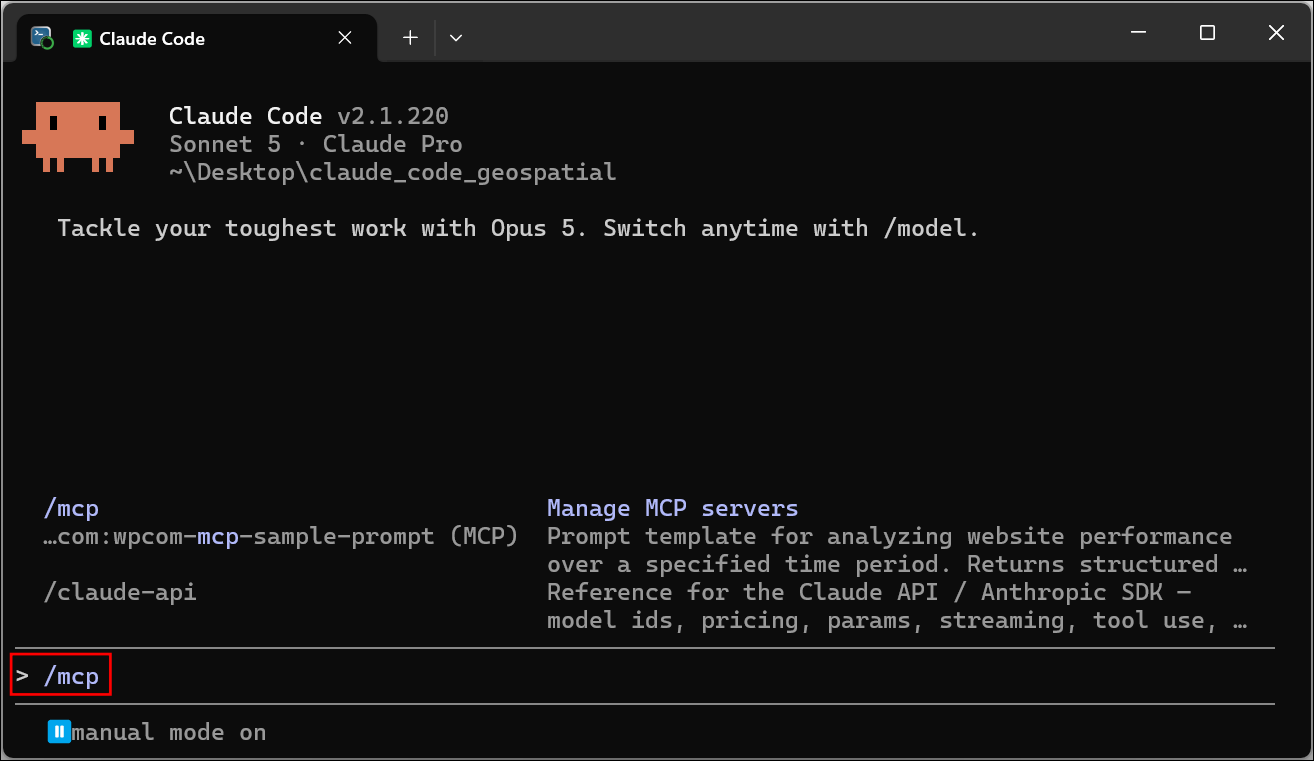This screenshot has width=1314, height=761.
Task: Close the Claude Code tab
Action: 345,38
